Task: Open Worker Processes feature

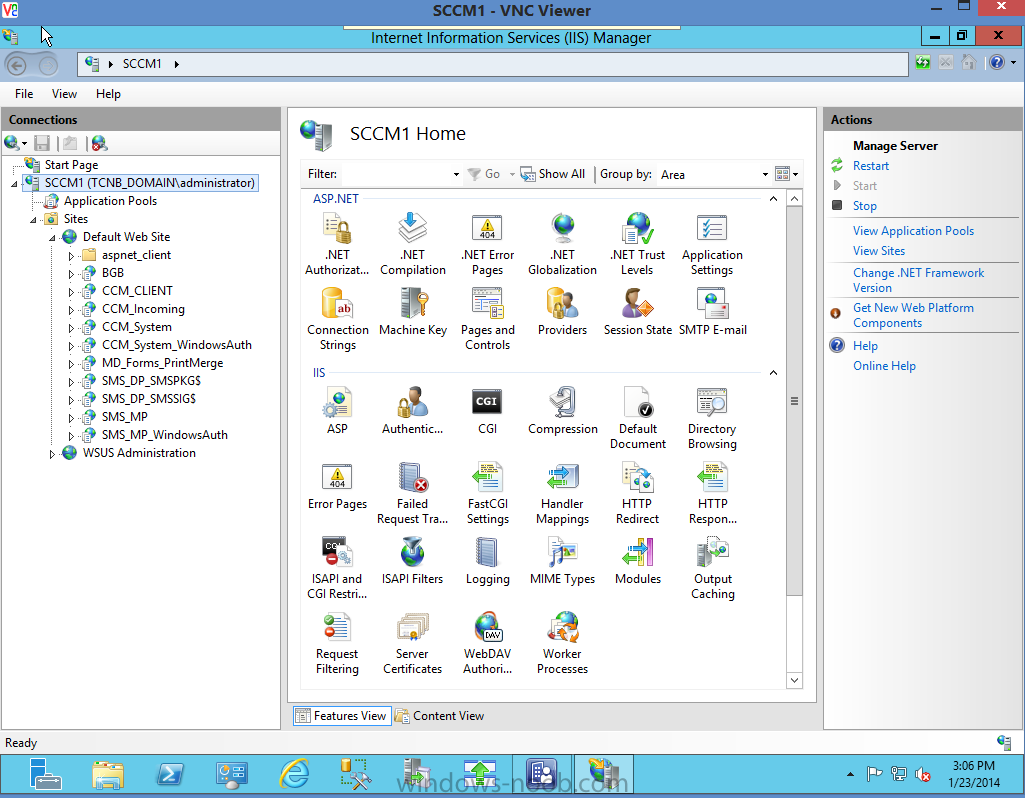Action: pos(562,644)
